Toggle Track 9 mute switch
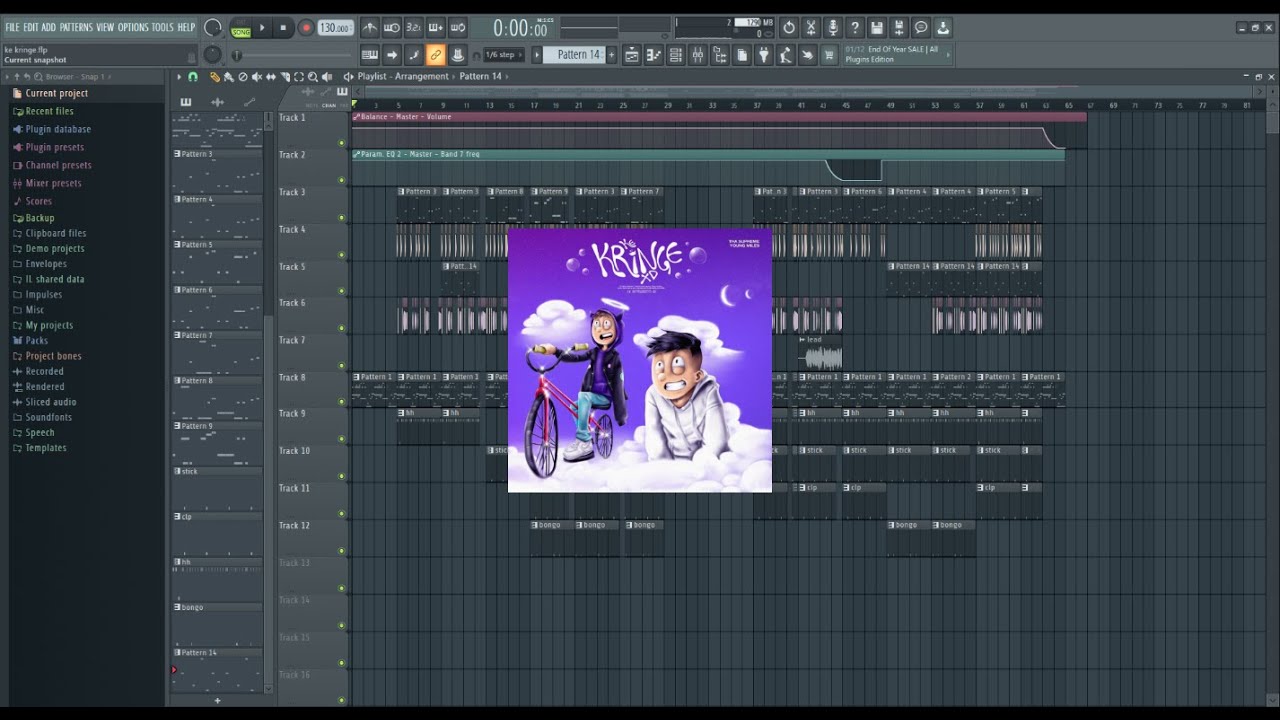The height and width of the screenshot is (720, 1280). (341, 440)
